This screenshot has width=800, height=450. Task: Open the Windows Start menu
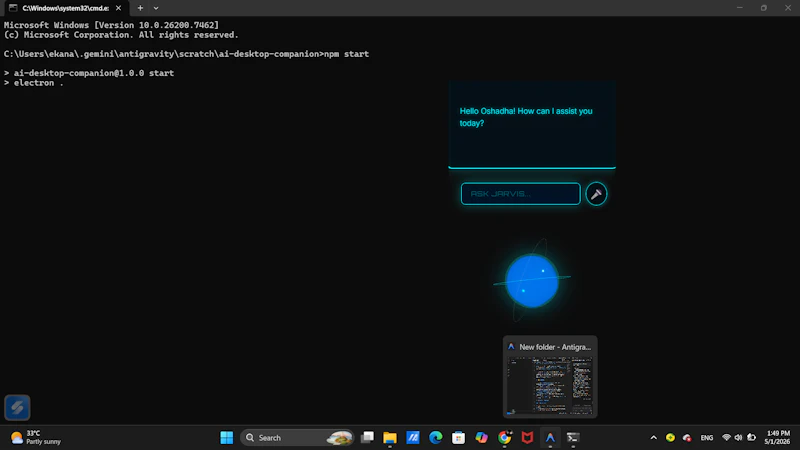[x=227, y=437]
